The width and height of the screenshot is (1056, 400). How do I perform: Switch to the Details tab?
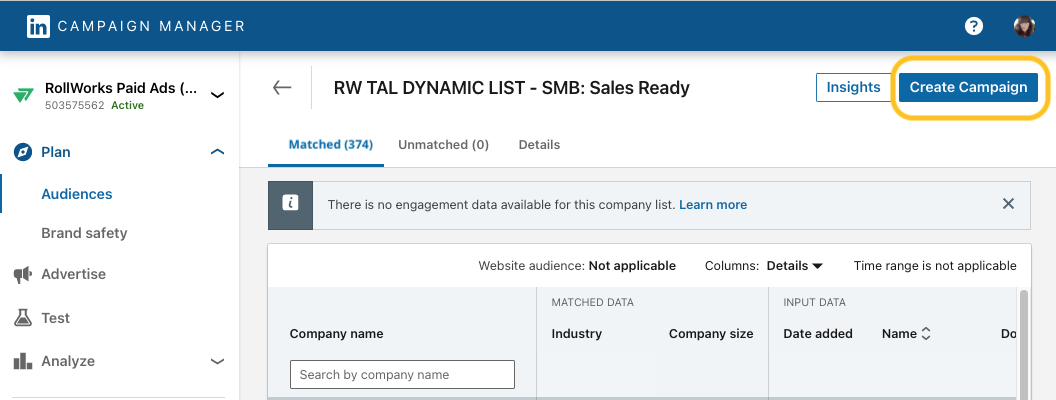[x=539, y=145]
